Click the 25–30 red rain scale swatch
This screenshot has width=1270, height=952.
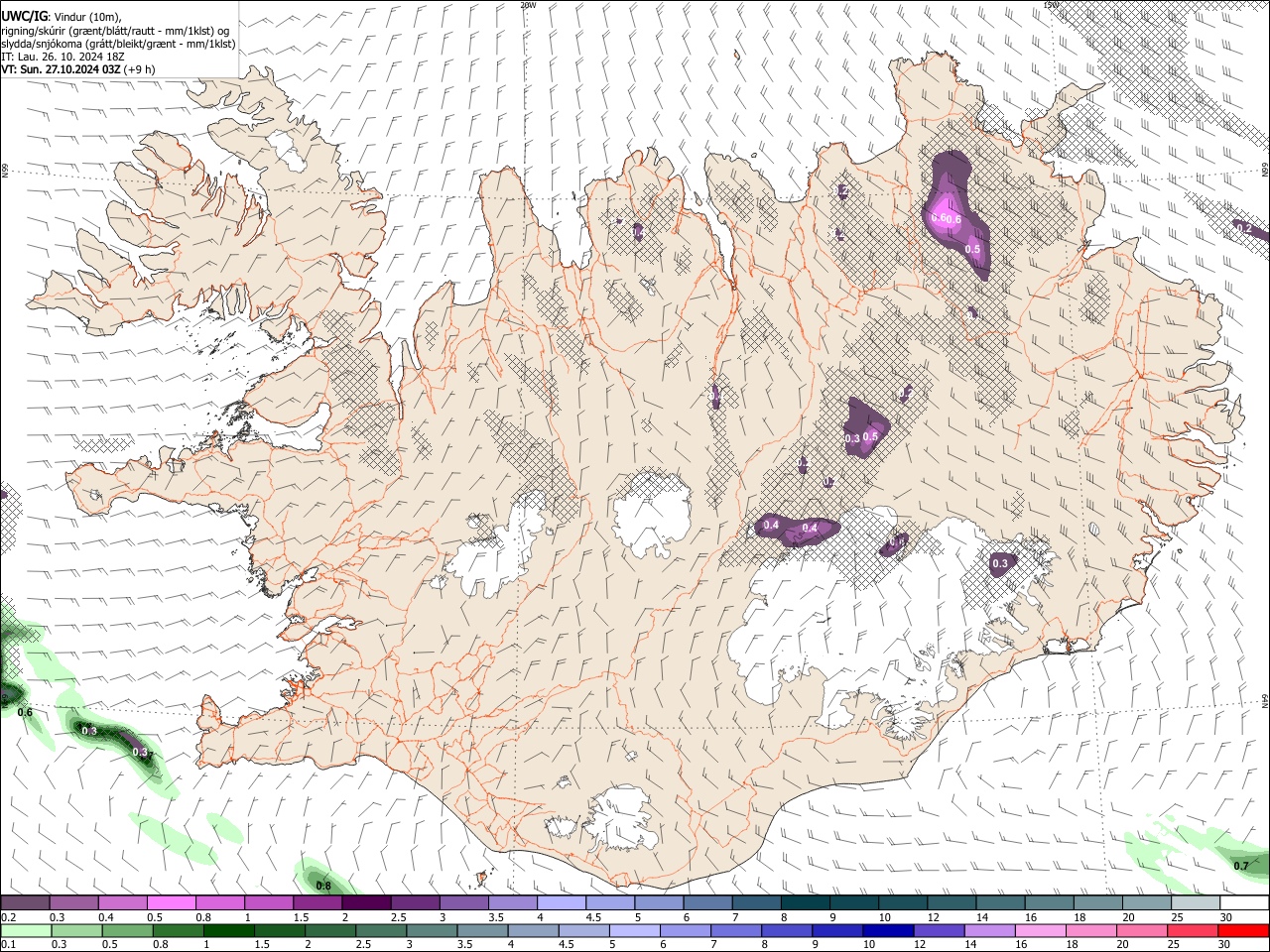pos(1194,930)
